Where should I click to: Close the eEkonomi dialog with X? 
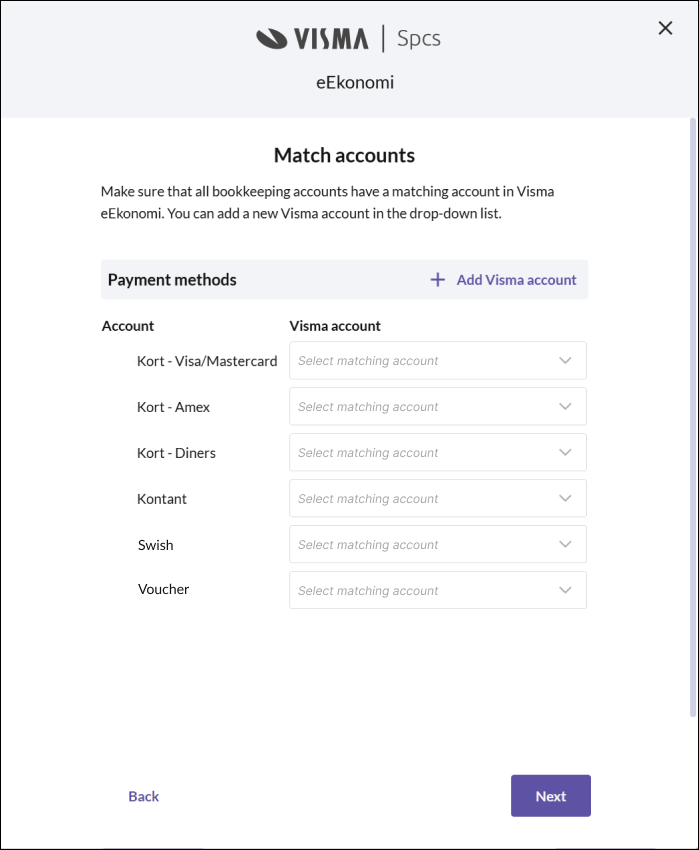click(x=665, y=28)
